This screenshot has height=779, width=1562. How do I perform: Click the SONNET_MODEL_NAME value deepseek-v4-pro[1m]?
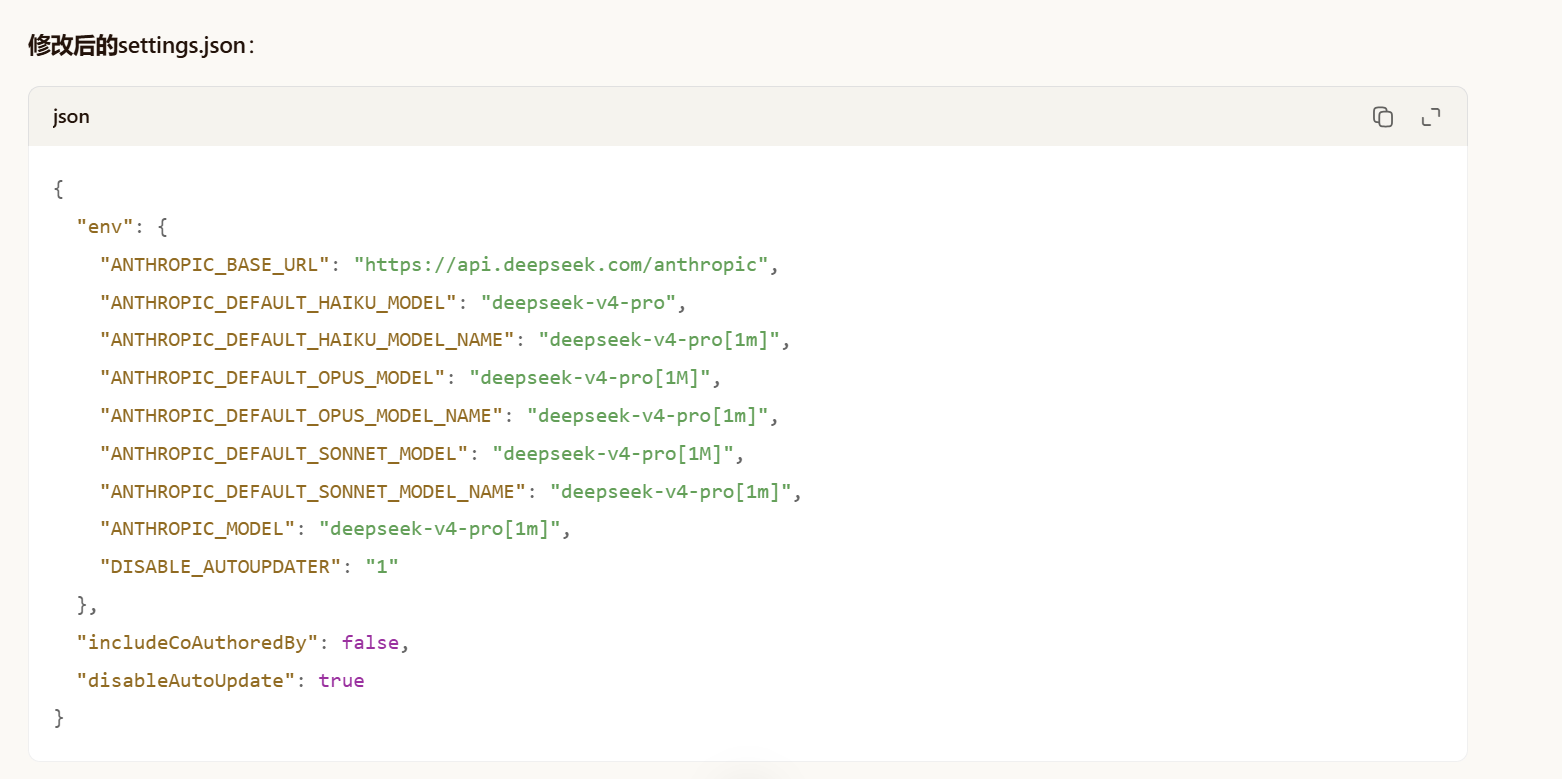pyautogui.click(x=670, y=492)
